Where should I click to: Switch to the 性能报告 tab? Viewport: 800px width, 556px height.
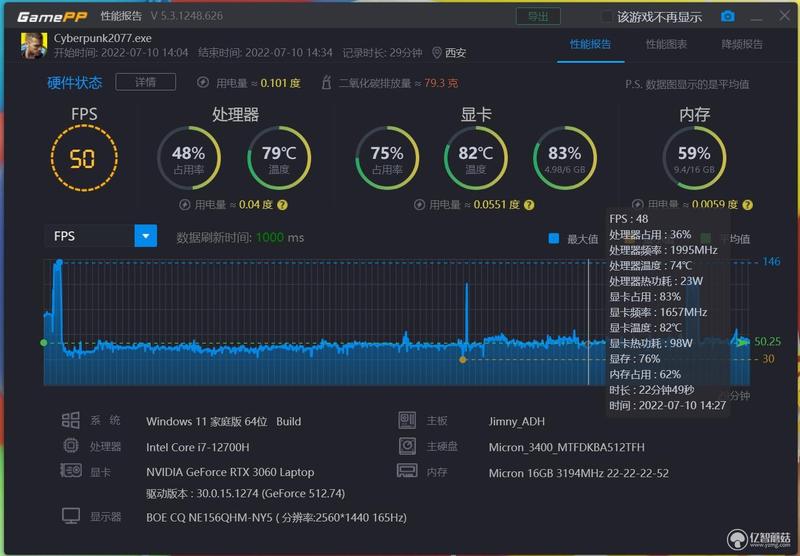tap(590, 44)
